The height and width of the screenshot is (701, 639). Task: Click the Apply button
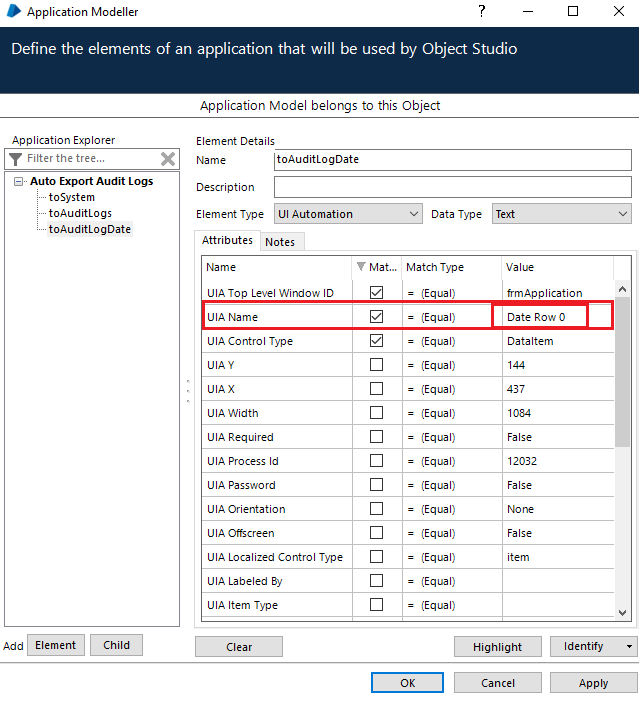click(593, 683)
